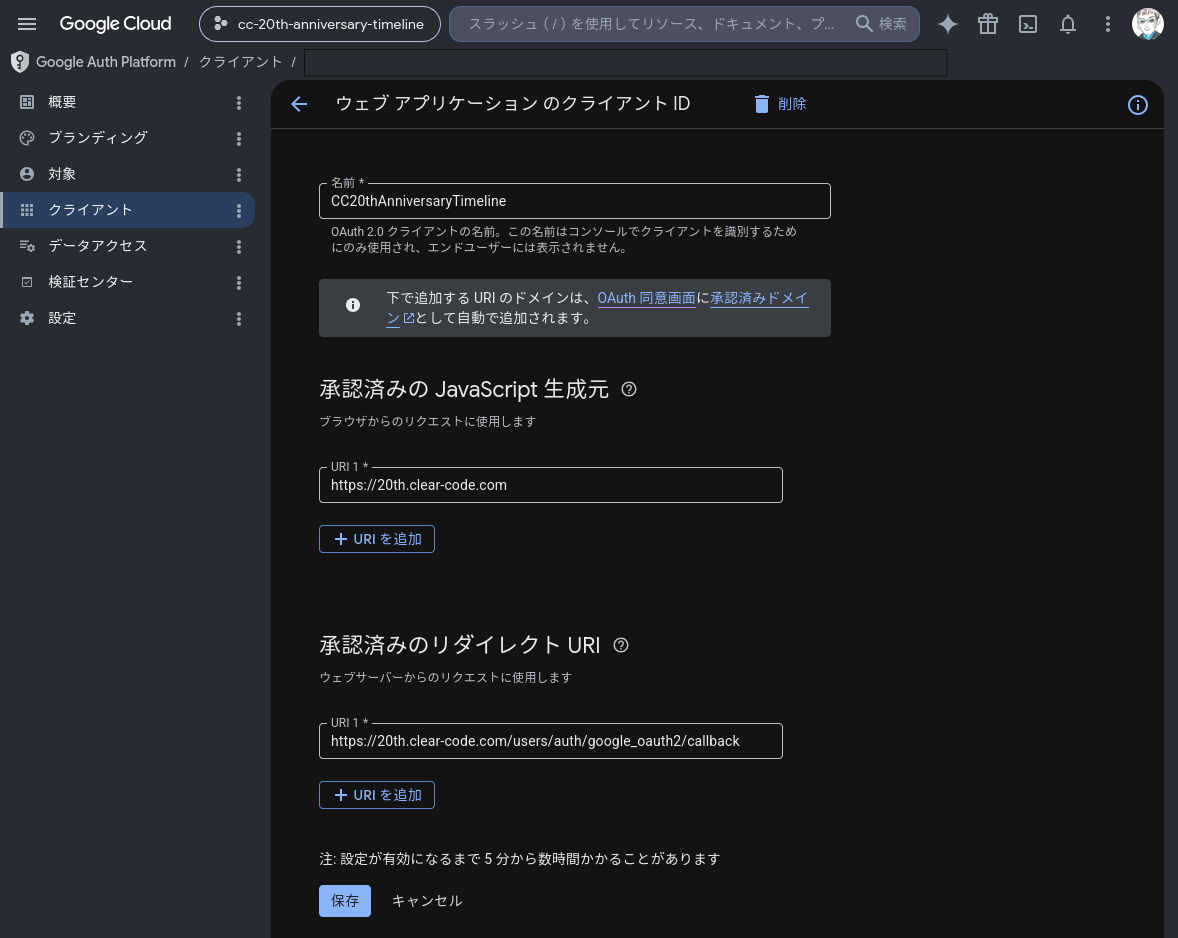Edit the redirect URI 1 callback field
This screenshot has height=938, width=1178.
[x=551, y=741]
